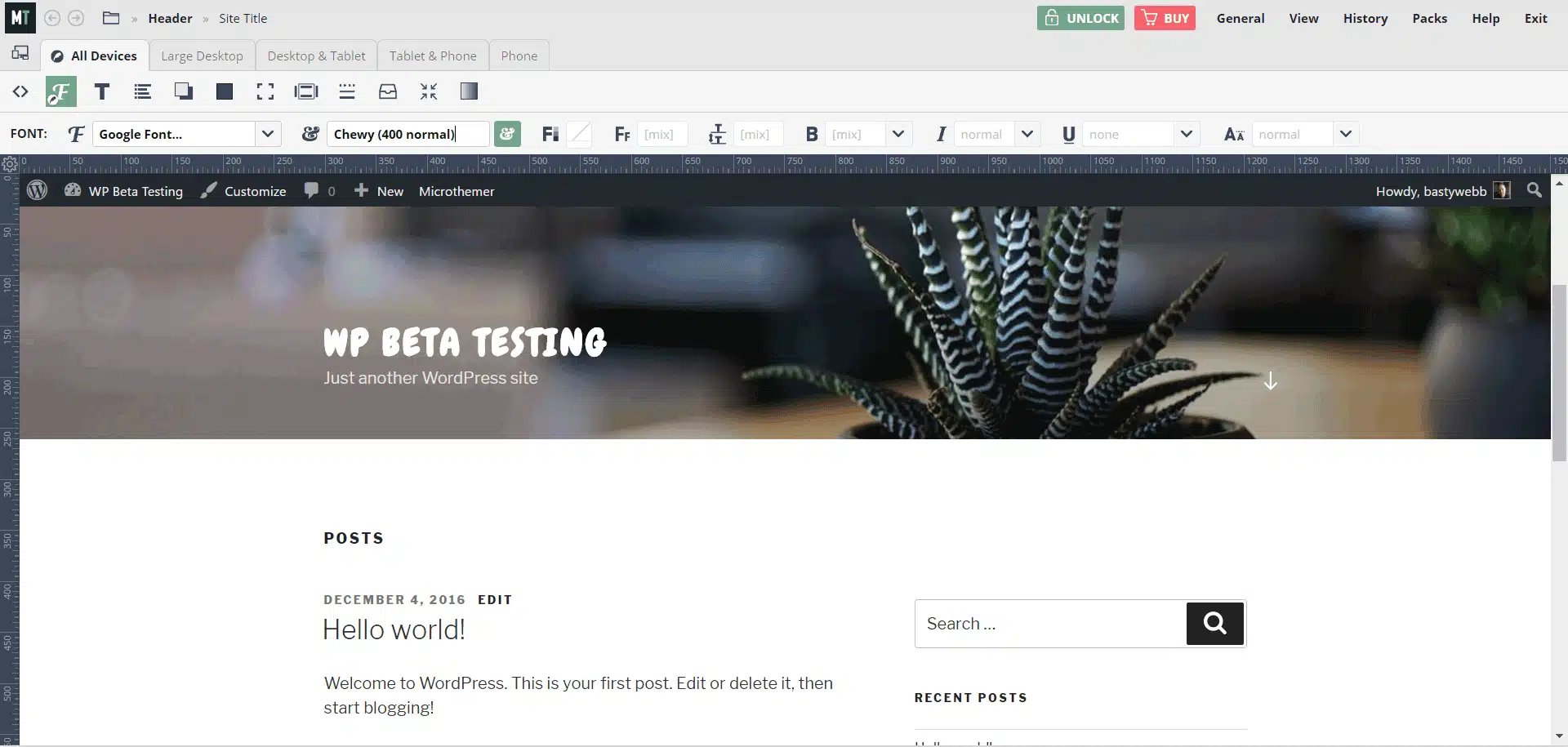Click the font size [mix] input

point(661,134)
